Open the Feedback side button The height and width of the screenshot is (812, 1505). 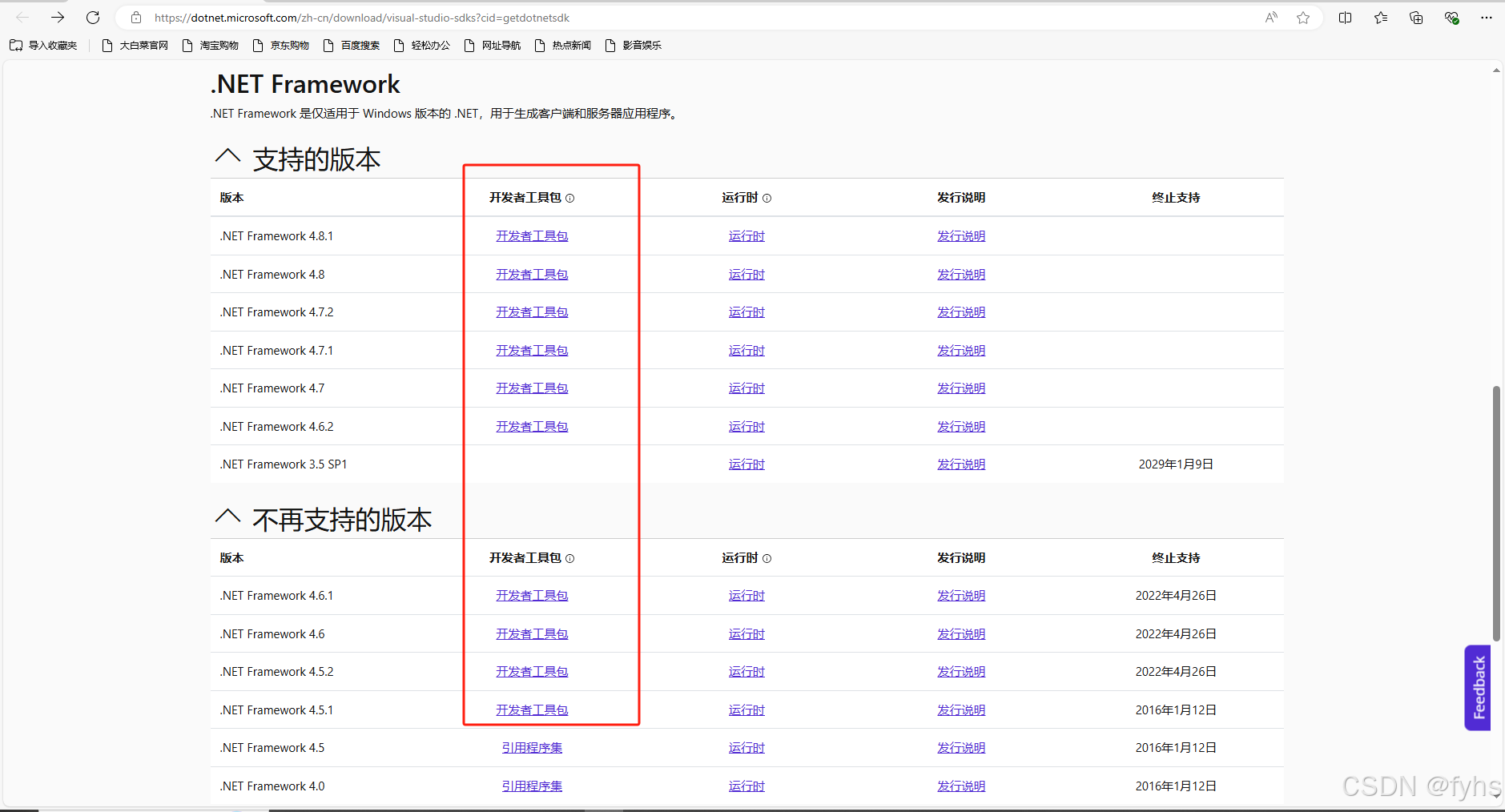1478,687
